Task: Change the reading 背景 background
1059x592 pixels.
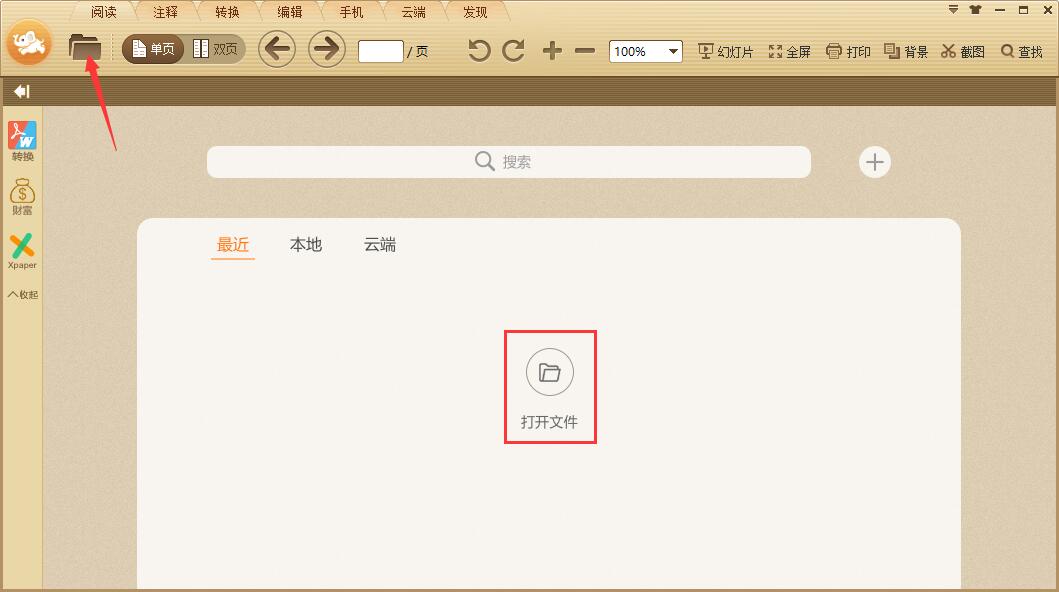Action: 904,50
